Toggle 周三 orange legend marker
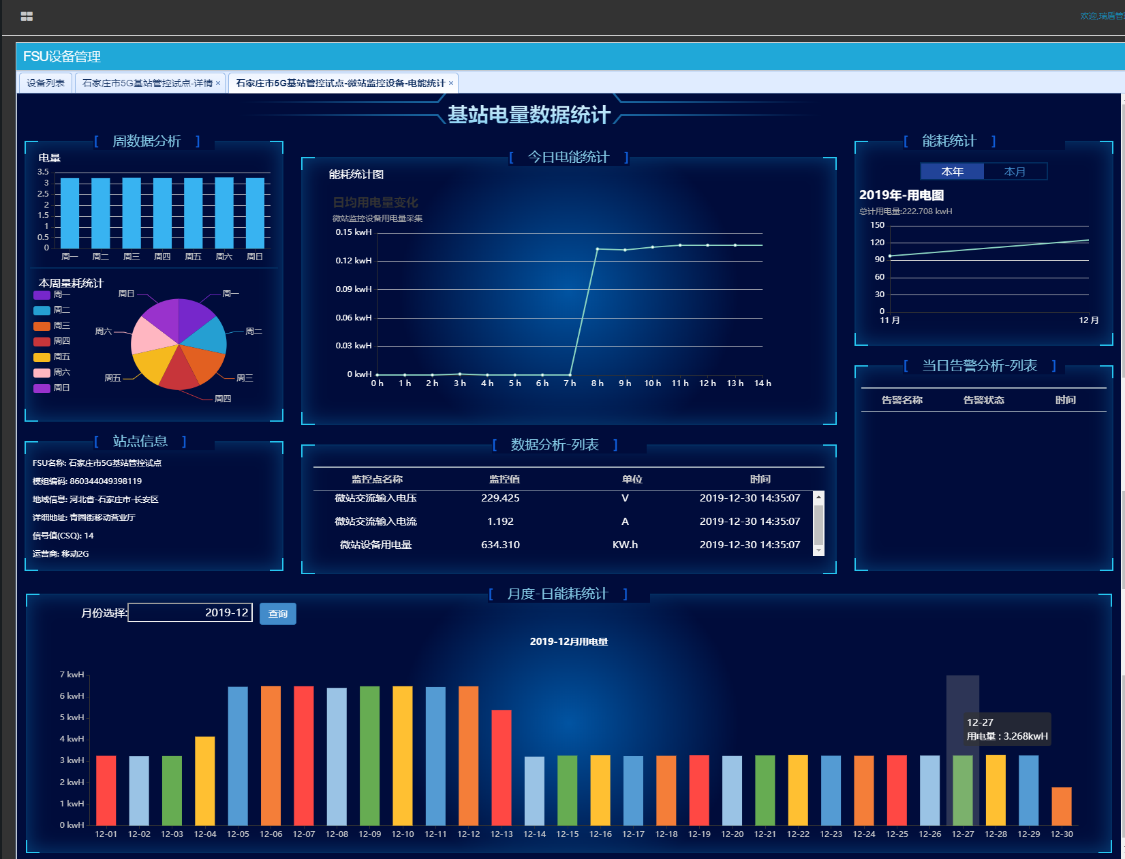This screenshot has height=859, width=1125. (42, 326)
